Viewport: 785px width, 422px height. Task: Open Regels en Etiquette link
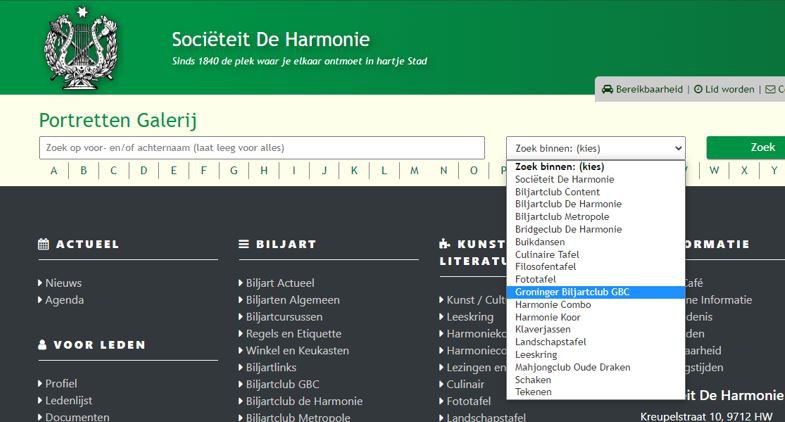(x=293, y=334)
